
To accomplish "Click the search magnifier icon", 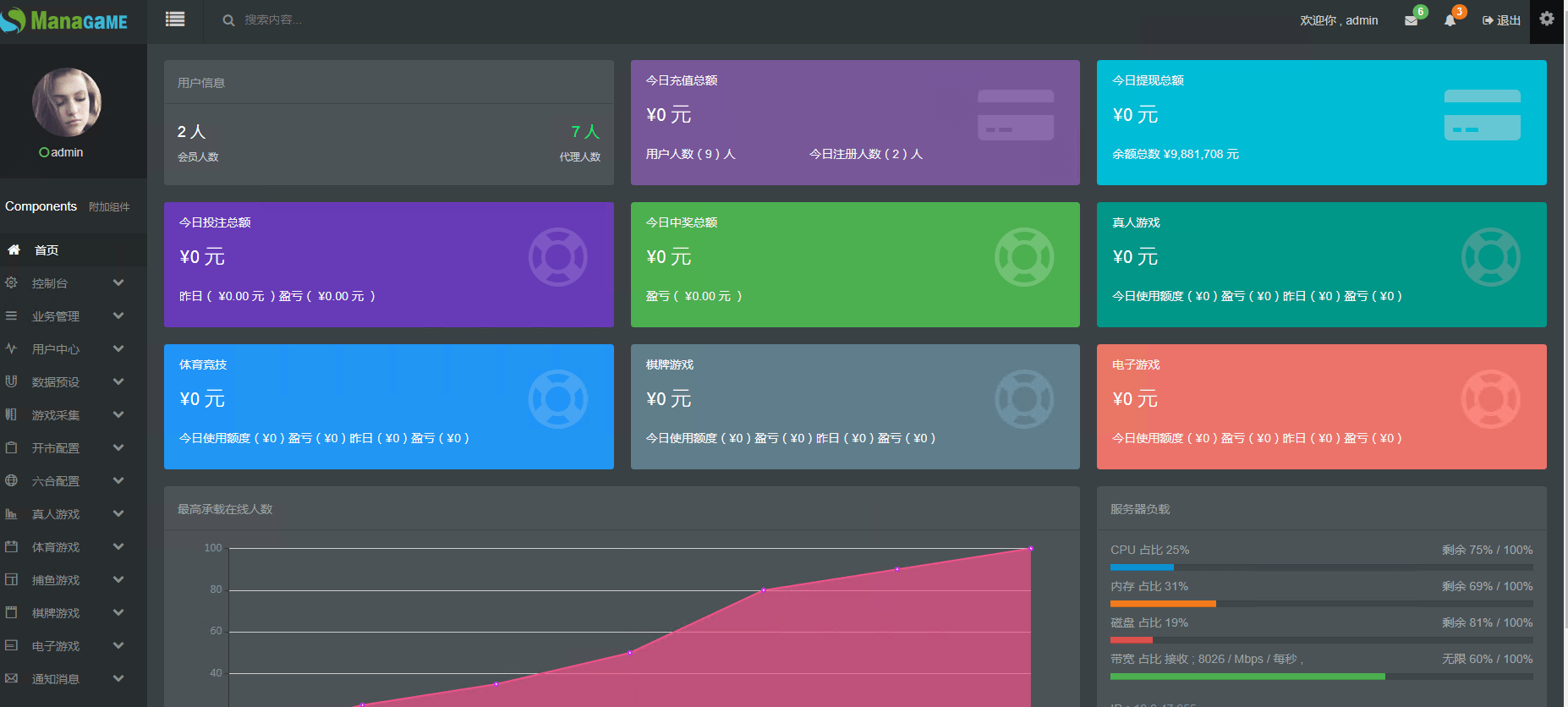I will pos(228,20).
